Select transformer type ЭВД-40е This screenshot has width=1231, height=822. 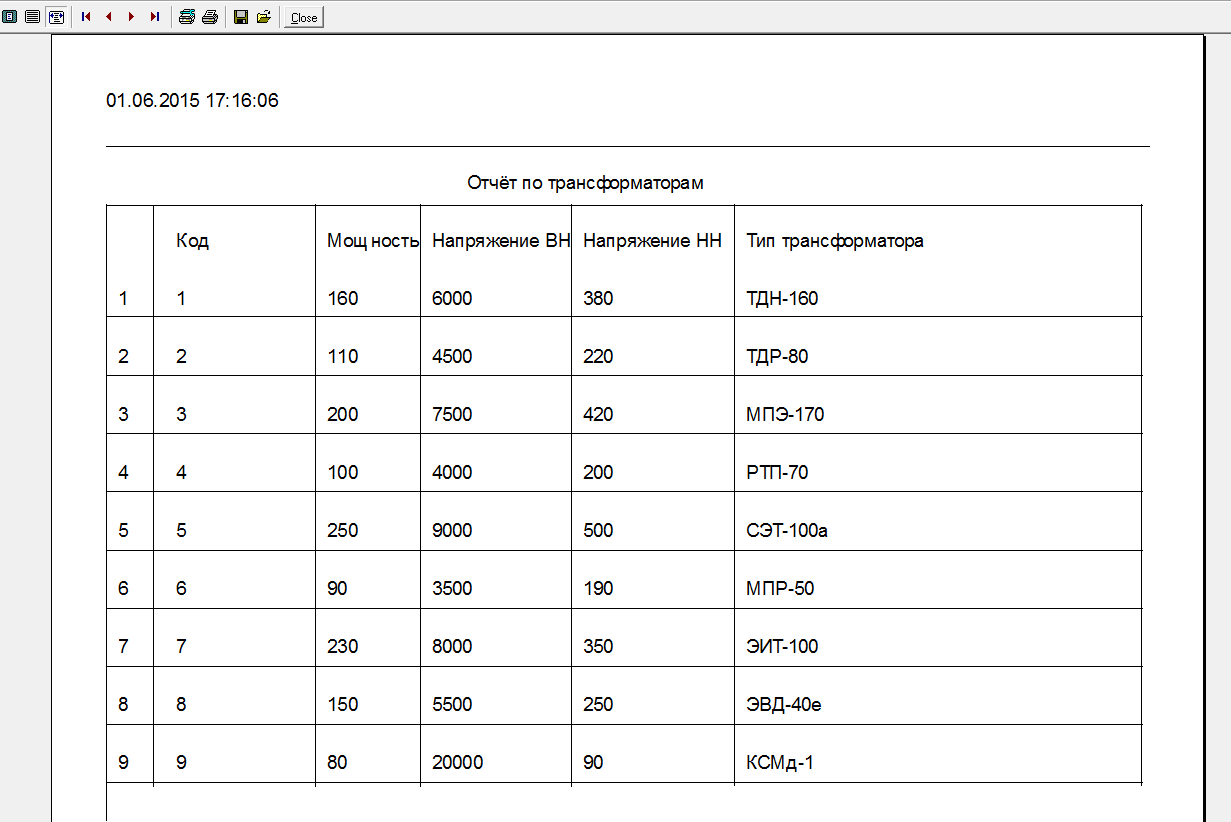tap(783, 704)
